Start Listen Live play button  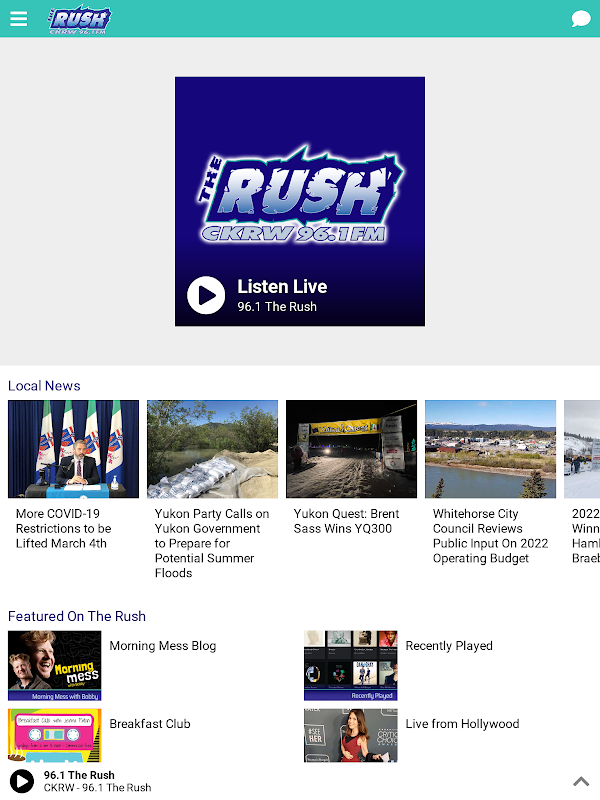(206, 295)
